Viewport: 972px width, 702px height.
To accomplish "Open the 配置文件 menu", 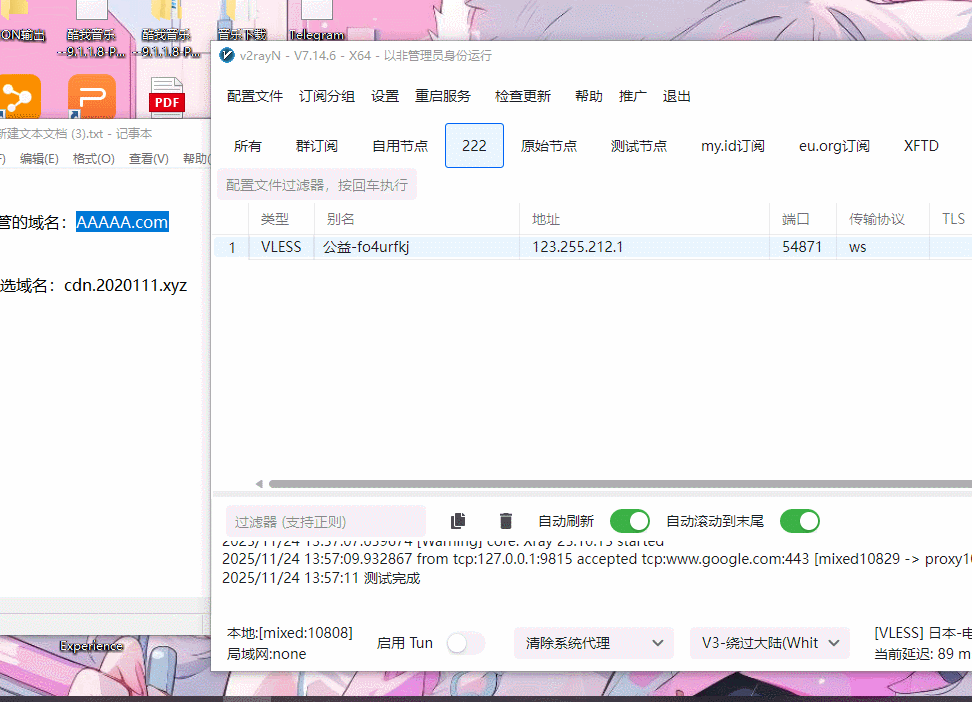I will point(255,96).
